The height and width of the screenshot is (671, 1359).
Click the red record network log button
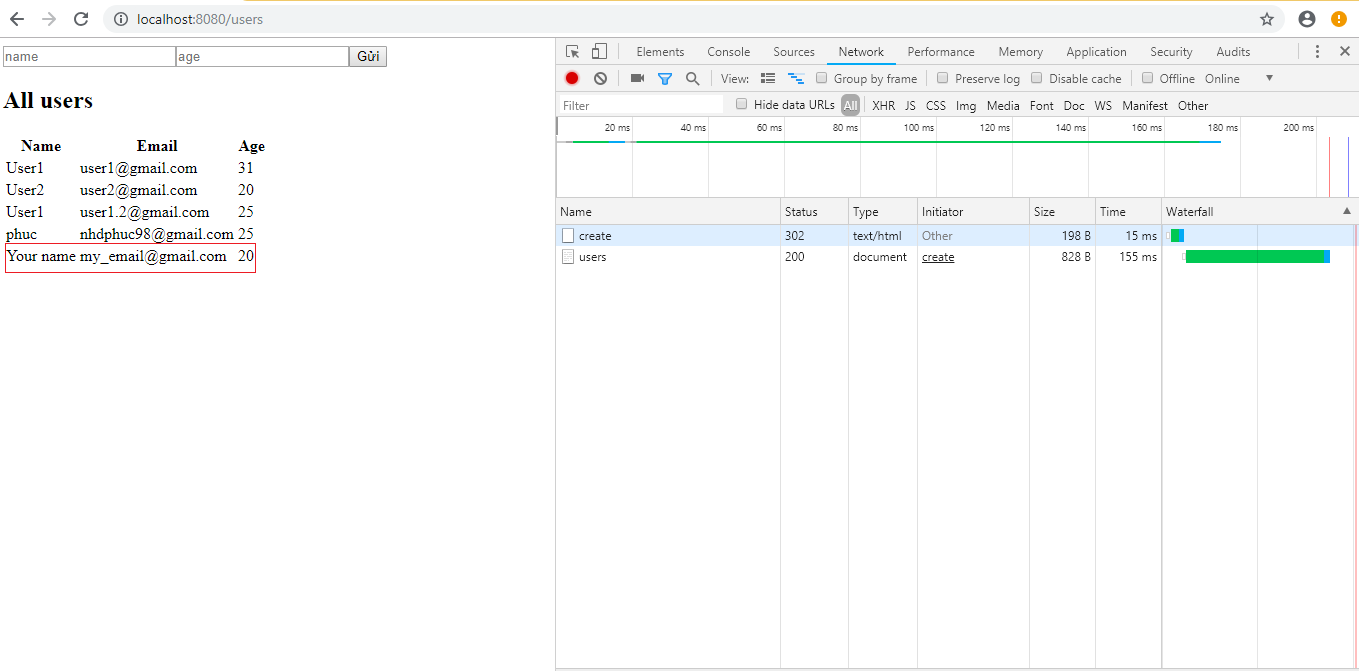(572, 78)
